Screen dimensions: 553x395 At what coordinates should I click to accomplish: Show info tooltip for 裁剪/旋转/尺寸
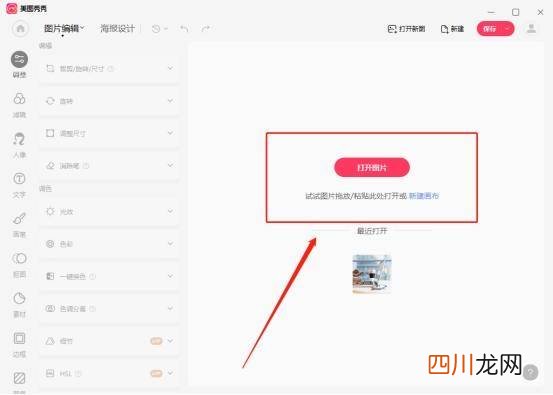tap(110, 68)
